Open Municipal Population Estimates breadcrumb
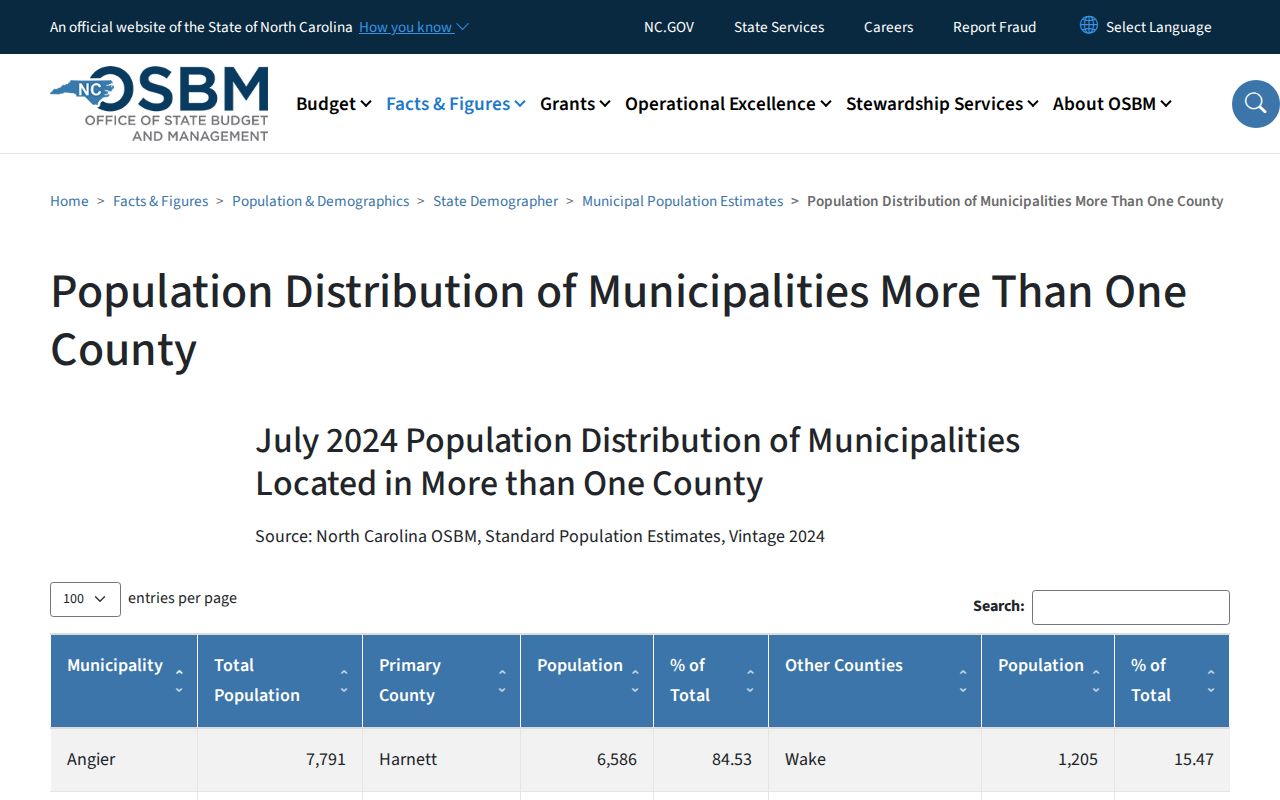Screen dimensions: 1280x800 coord(683,201)
